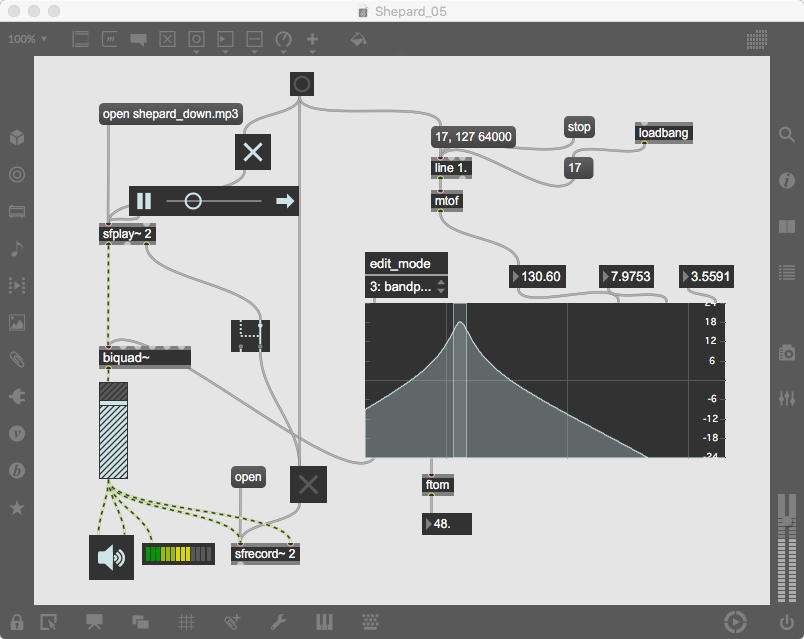
Task: Open the Objects cube browser in left sidebar
Action: 17,137
